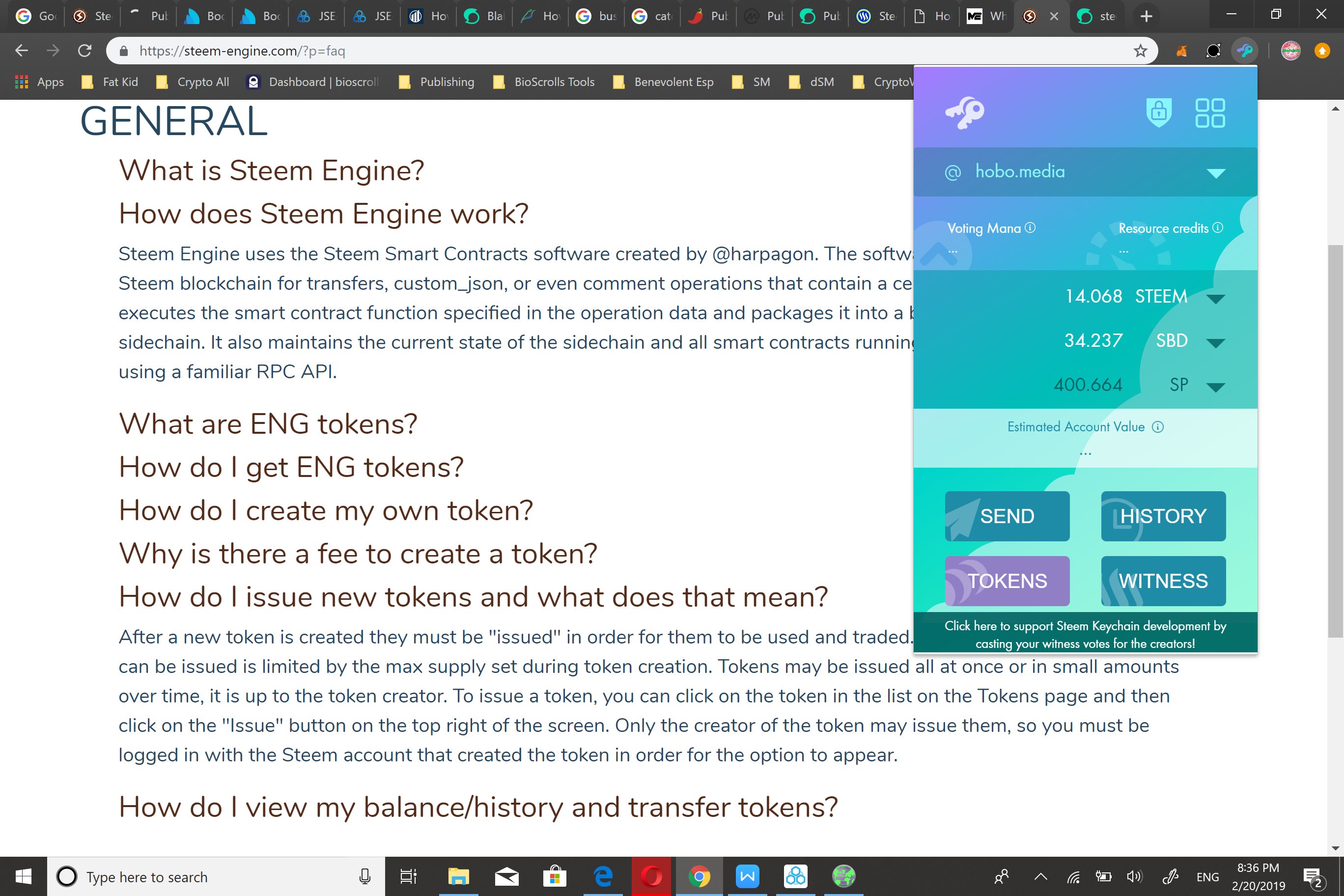
Task: Click the Keychain extension icon in toolbar
Action: [1245, 51]
